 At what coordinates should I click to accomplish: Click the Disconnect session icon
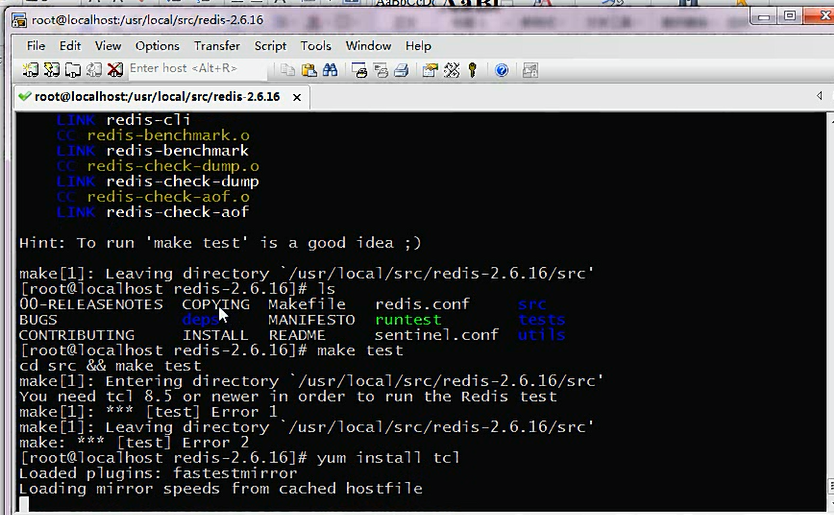click(x=115, y=70)
